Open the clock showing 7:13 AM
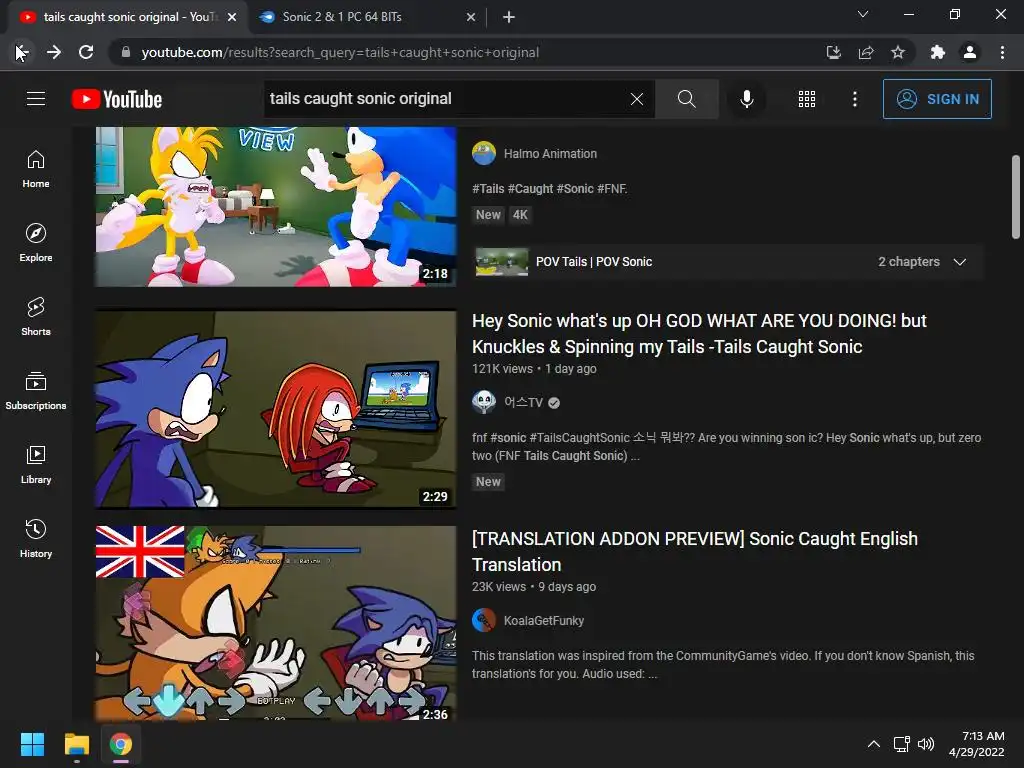This screenshot has height=768, width=1024. [x=976, y=744]
